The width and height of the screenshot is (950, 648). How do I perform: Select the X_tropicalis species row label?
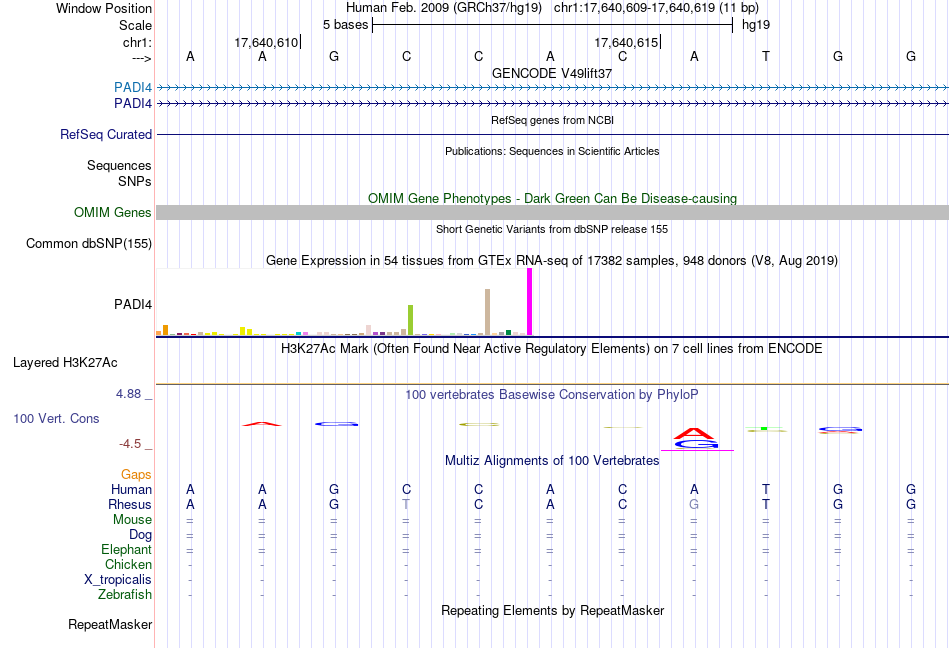click(118, 580)
